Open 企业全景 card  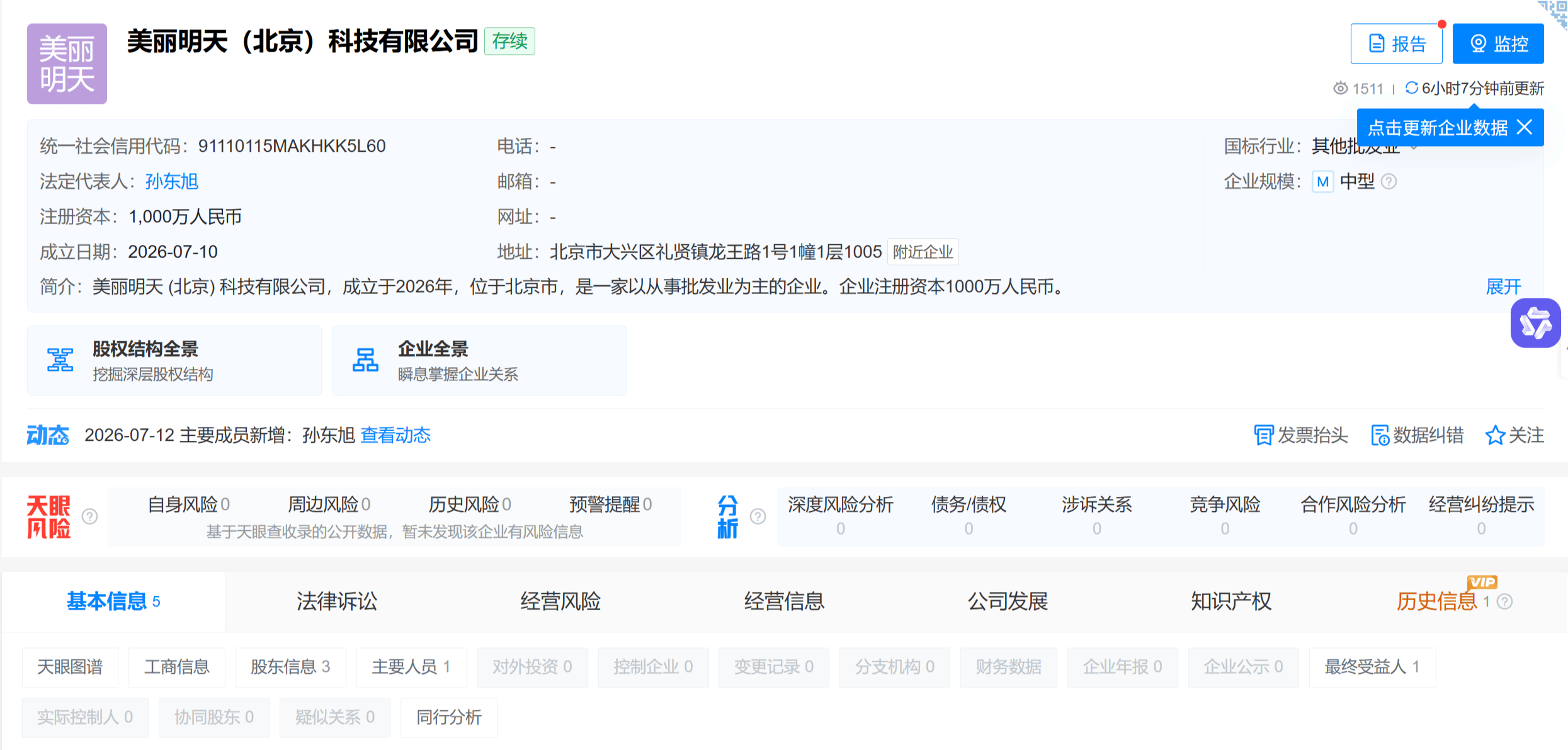pos(479,360)
